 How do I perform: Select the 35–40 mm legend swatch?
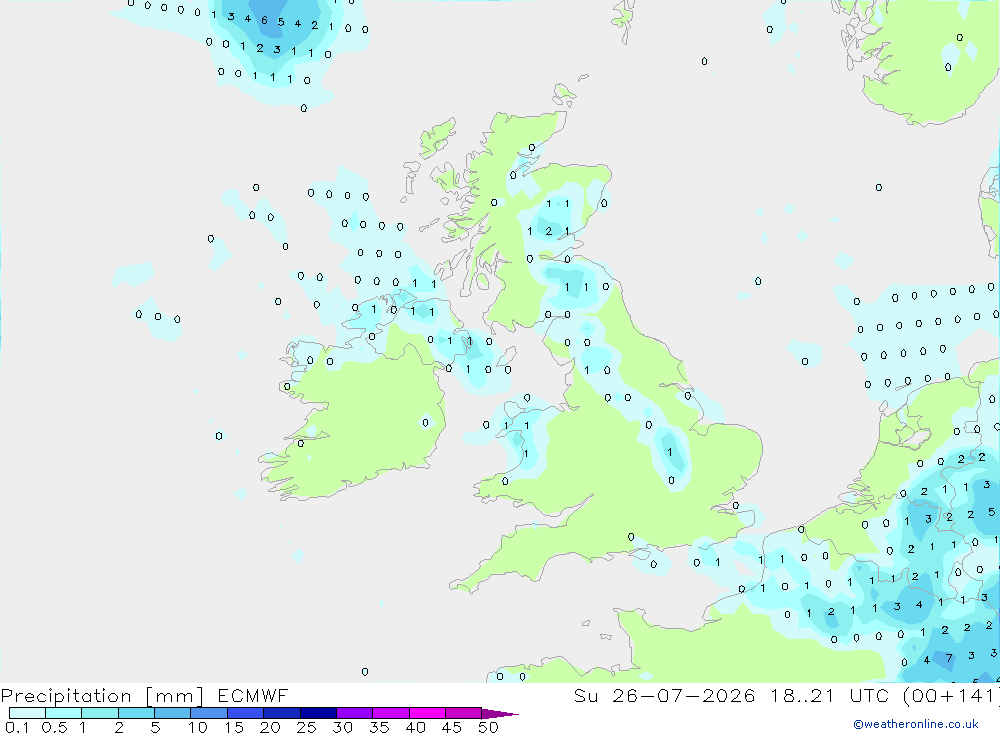point(390,713)
